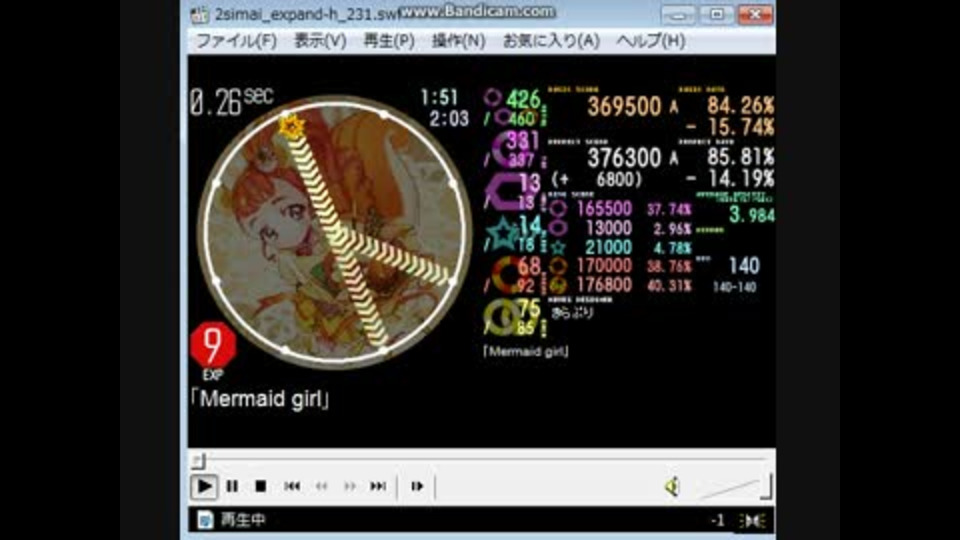Open the 再生(P) menu

(x=389, y=41)
